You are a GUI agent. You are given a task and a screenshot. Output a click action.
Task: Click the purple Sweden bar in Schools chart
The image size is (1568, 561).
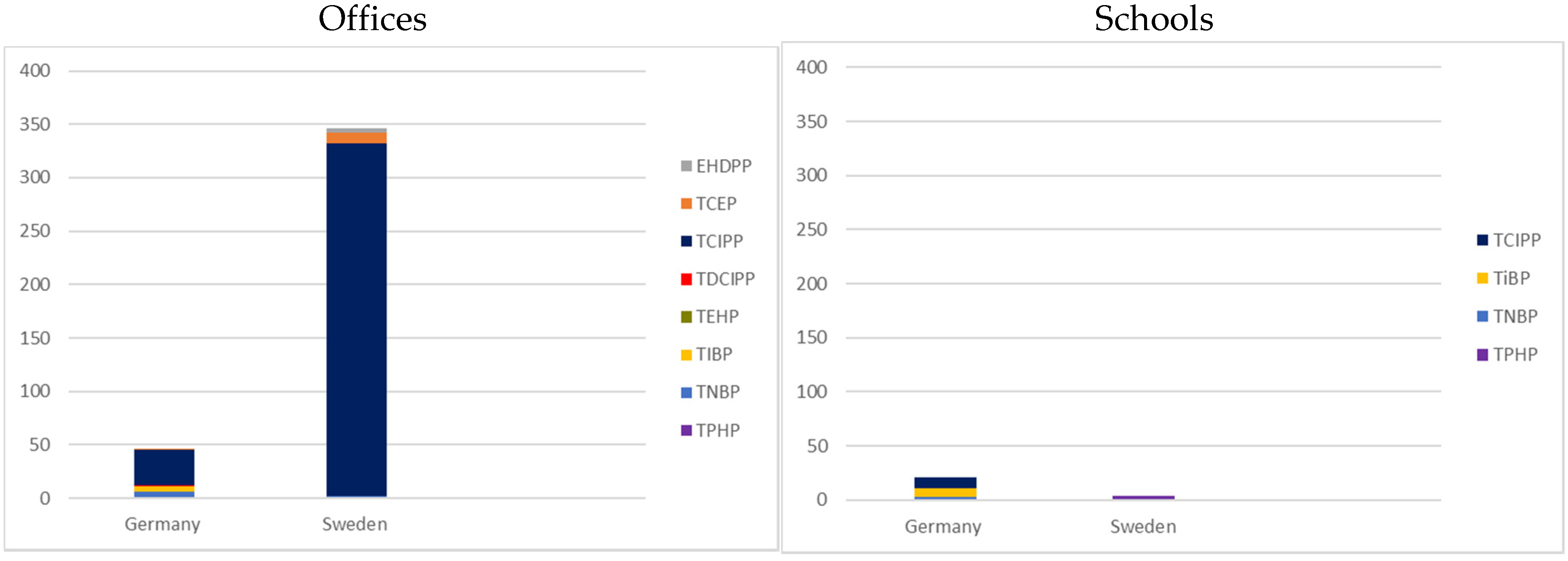coord(1143,497)
